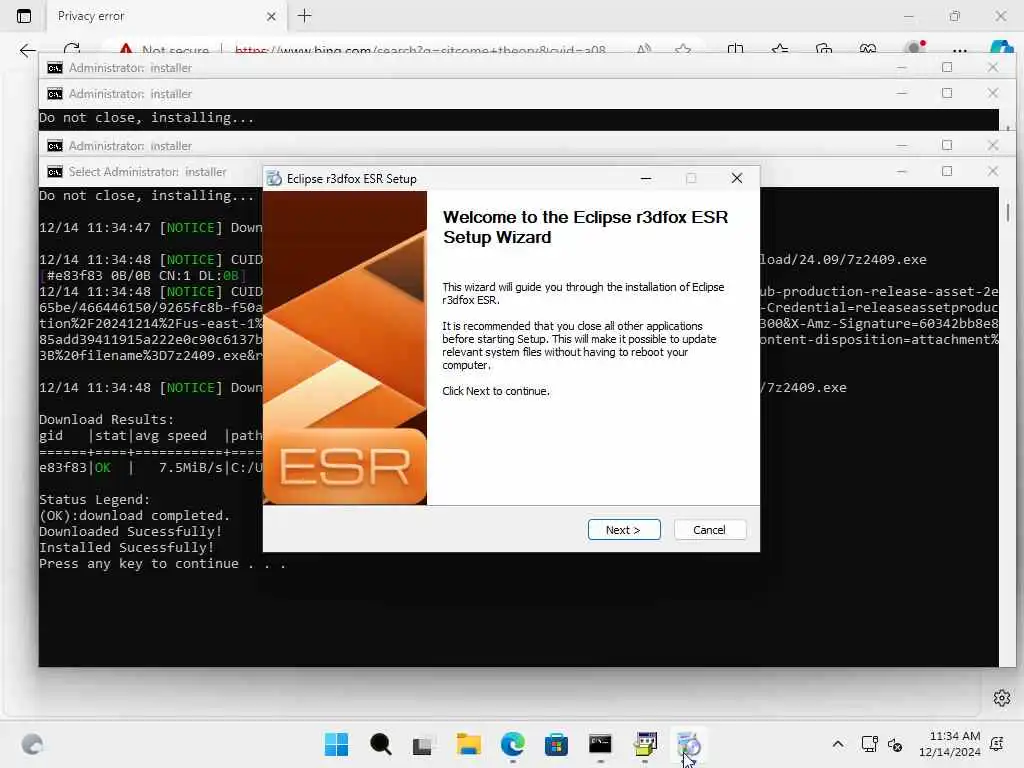Switch to Command Prompt taskbar icon
Image resolution: width=1024 pixels, height=768 pixels.
click(600, 744)
